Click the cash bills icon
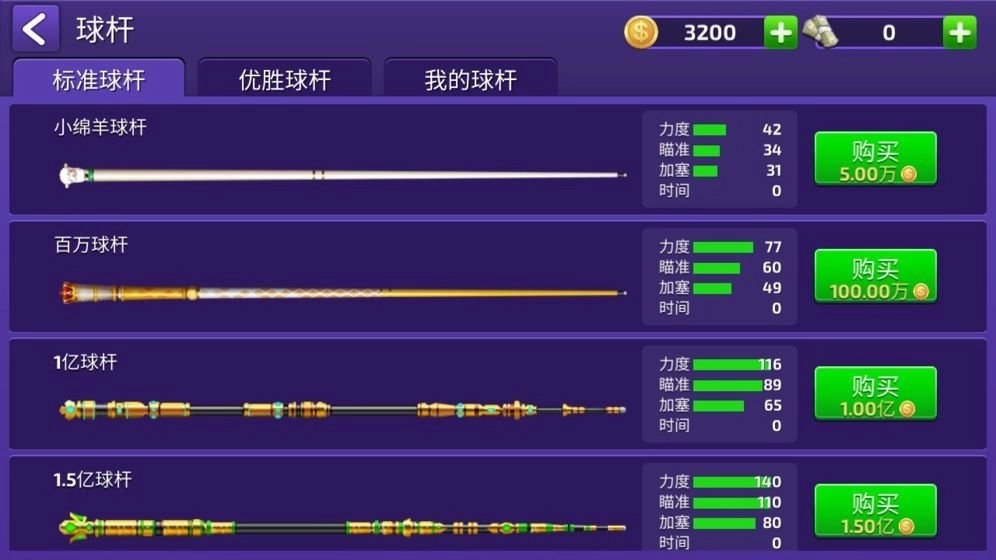The height and width of the screenshot is (560, 996). pos(820,32)
